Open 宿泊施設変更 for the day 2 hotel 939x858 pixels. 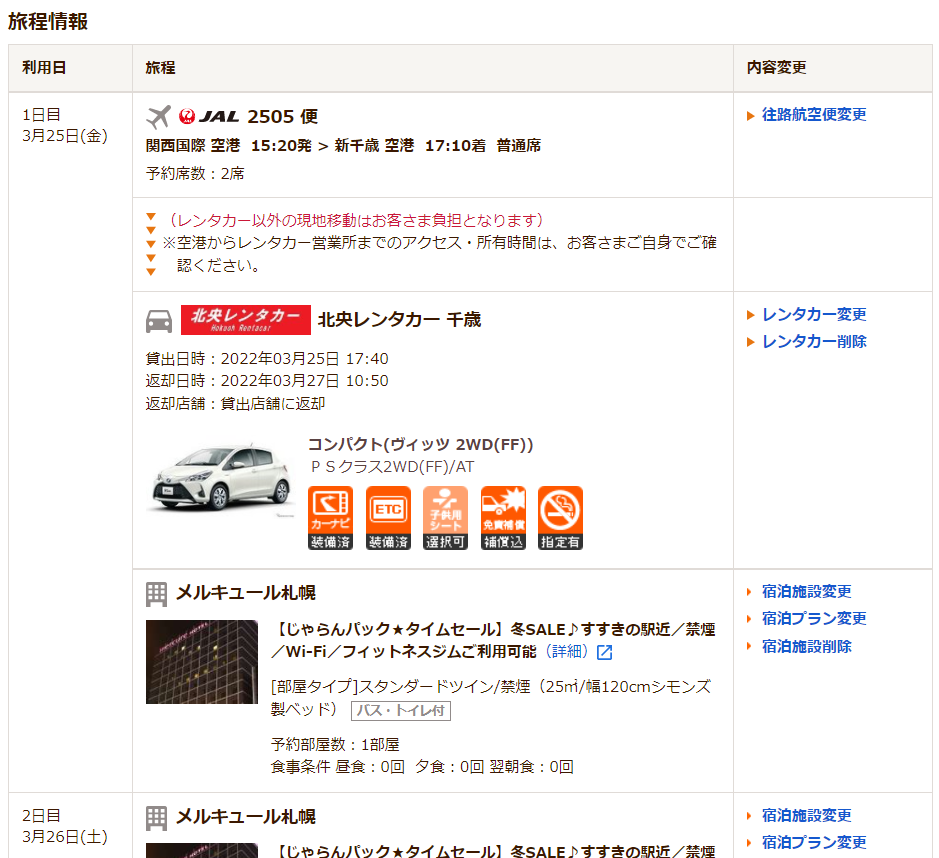pos(807,815)
